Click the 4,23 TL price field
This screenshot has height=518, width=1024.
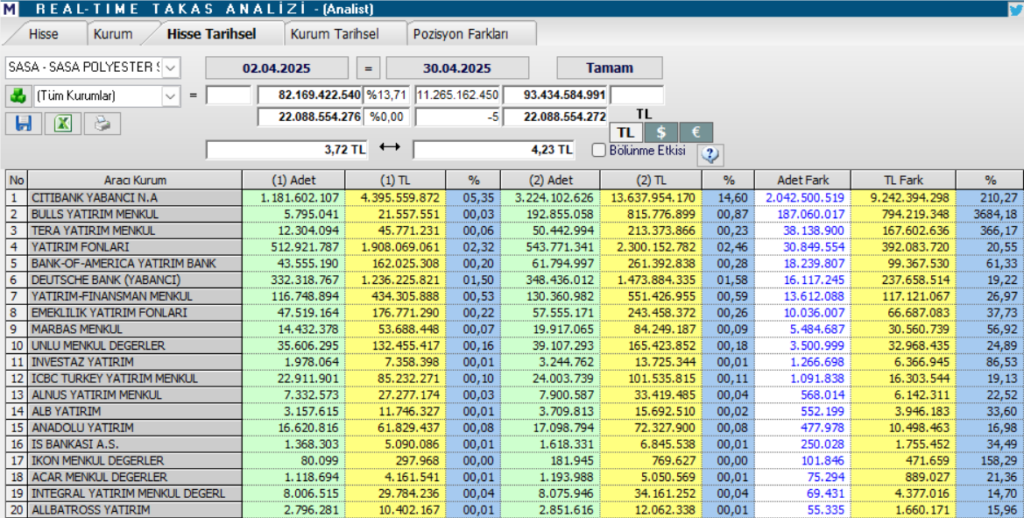(x=494, y=150)
